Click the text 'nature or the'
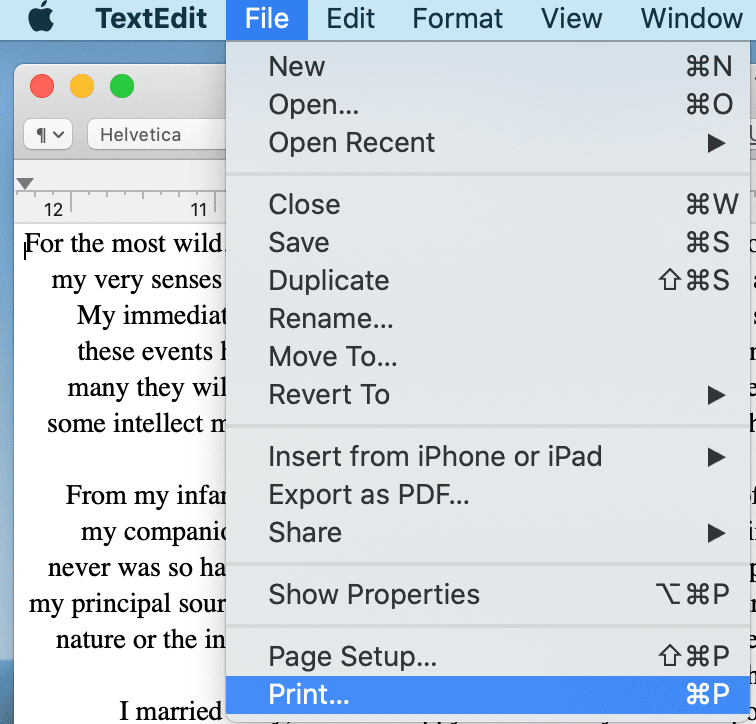 [x=126, y=640]
